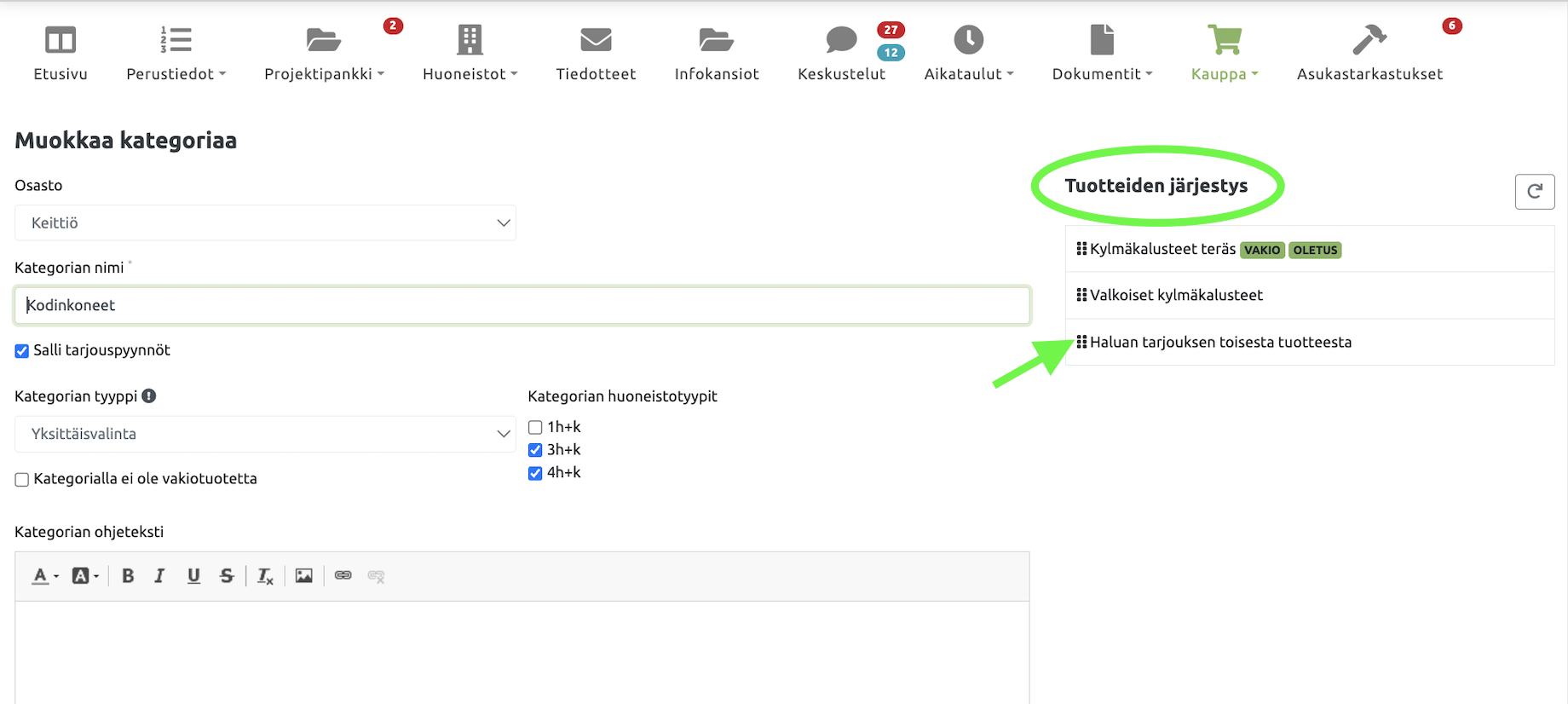This screenshot has width=1568, height=704.
Task: Uncheck Salli tarjouspyynnöt checkbox
Action: [x=22, y=351]
